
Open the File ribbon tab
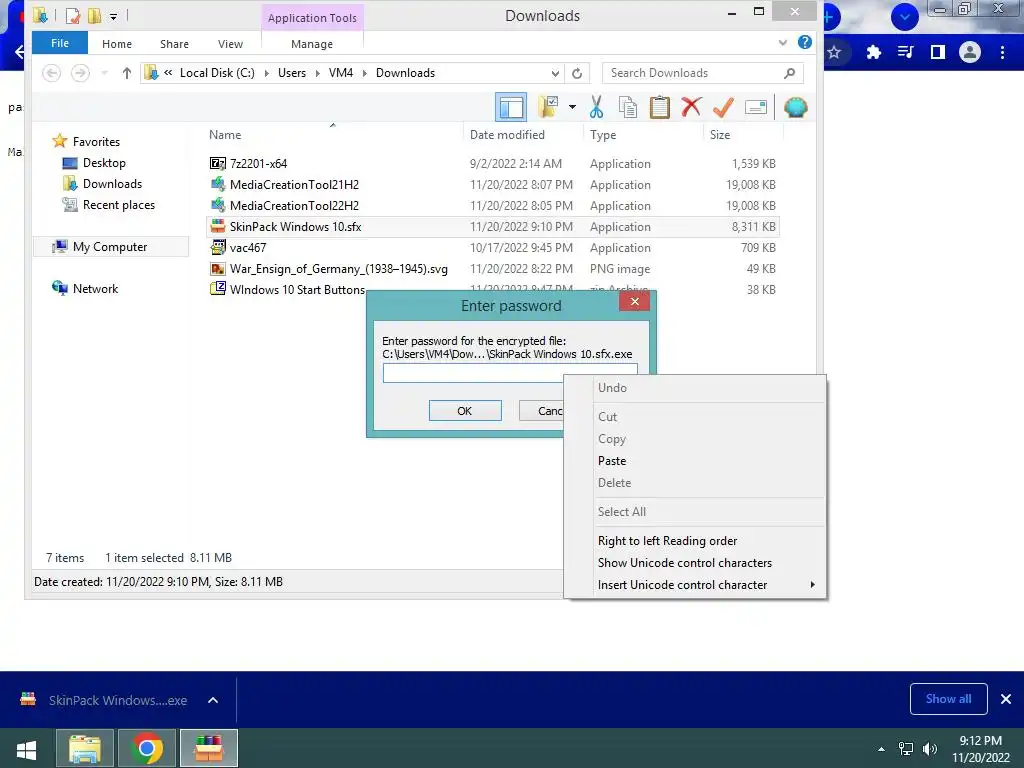coord(60,43)
